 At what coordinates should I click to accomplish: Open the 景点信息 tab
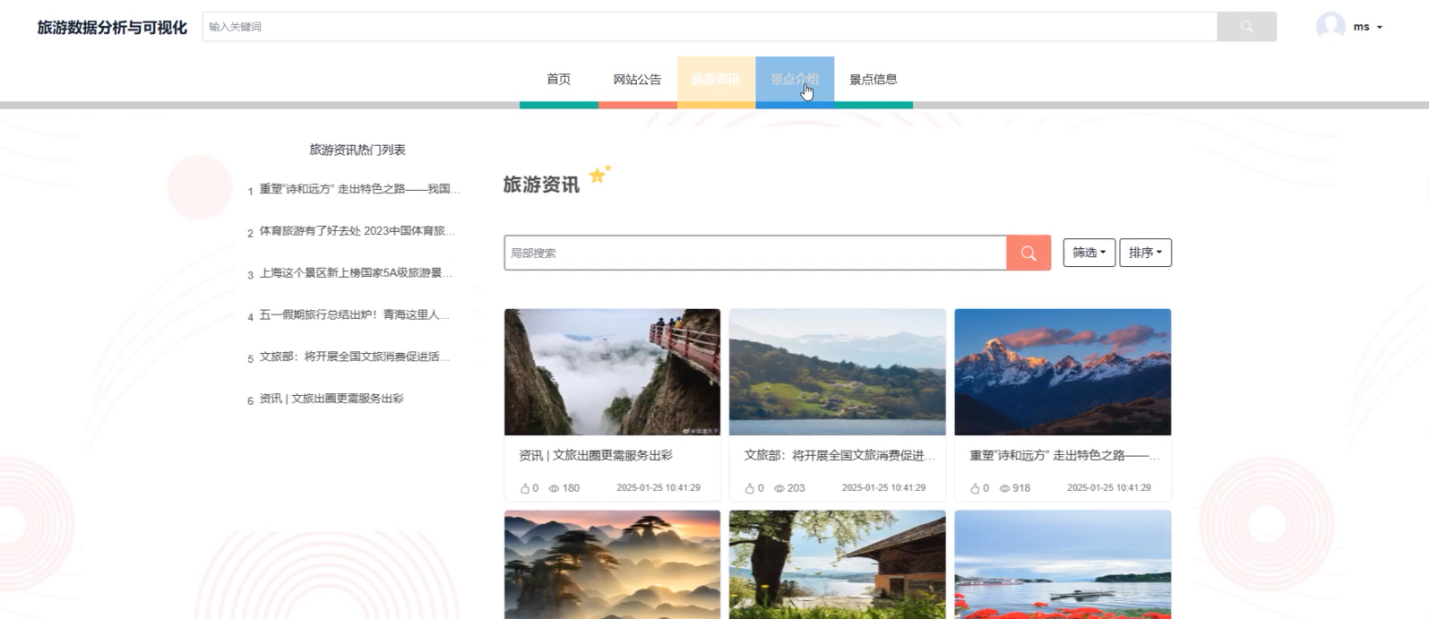click(x=873, y=79)
